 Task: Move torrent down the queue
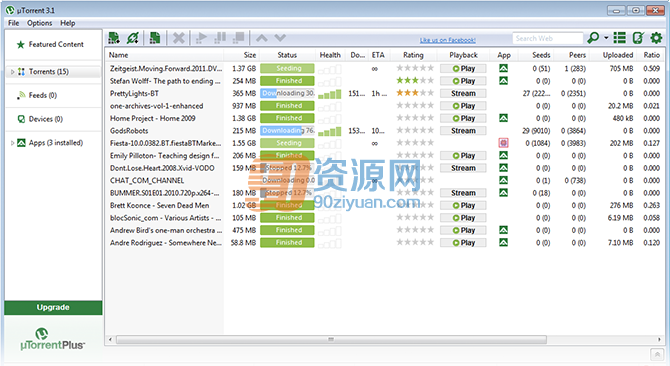coord(280,38)
